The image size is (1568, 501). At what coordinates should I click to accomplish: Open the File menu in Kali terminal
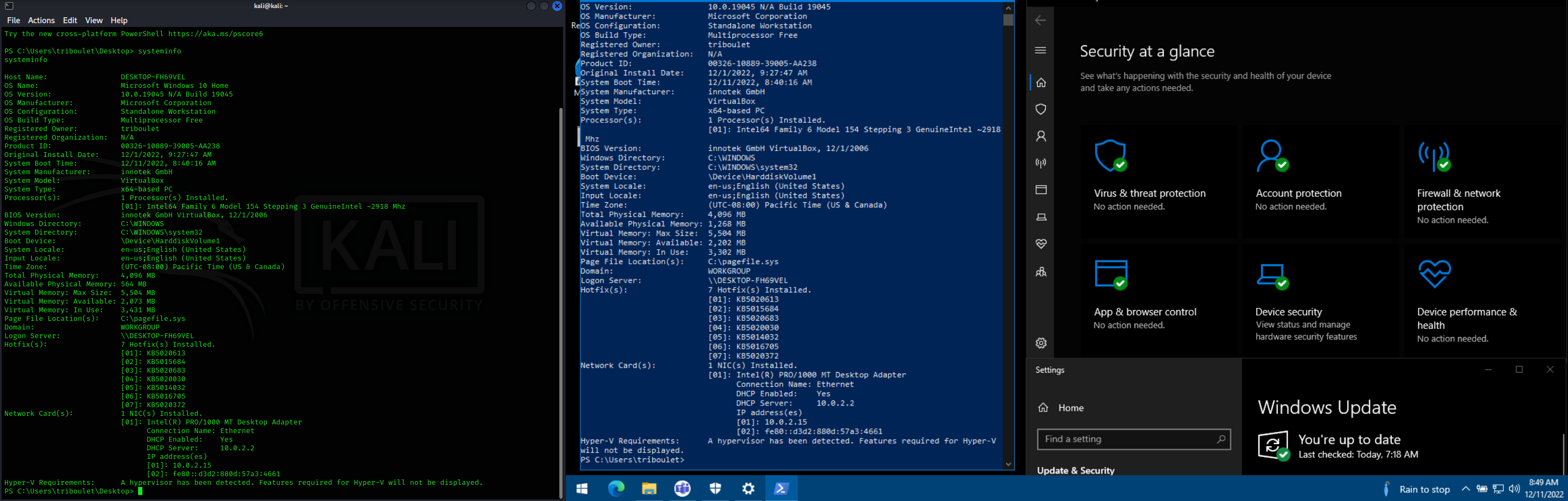[x=13, y=20]
